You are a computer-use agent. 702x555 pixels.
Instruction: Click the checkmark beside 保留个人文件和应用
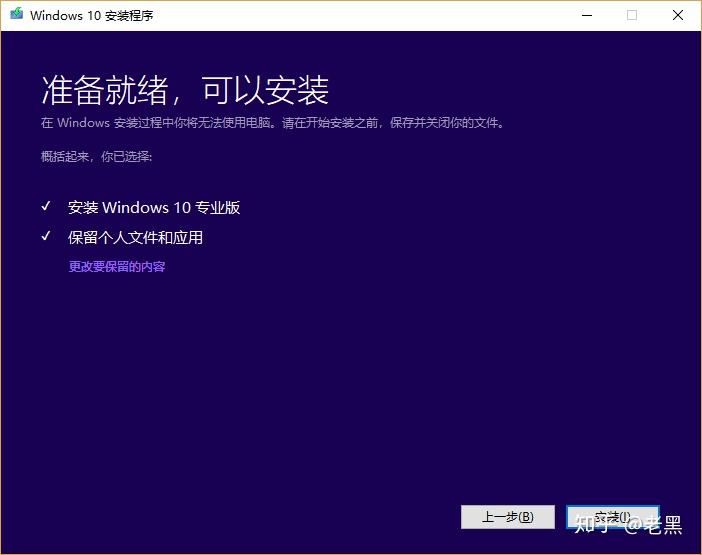[x=46, y=237]
